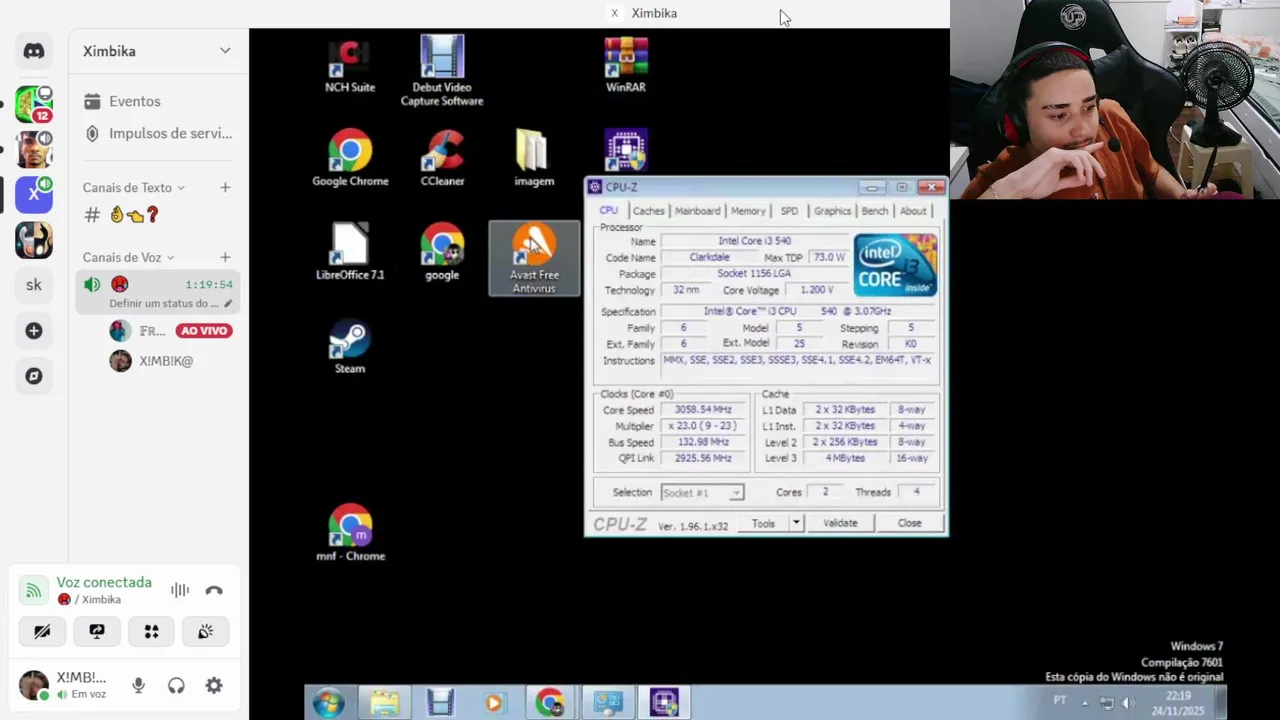
Task: Turn on the camera in voice panel
Action: tap(42, 632)
